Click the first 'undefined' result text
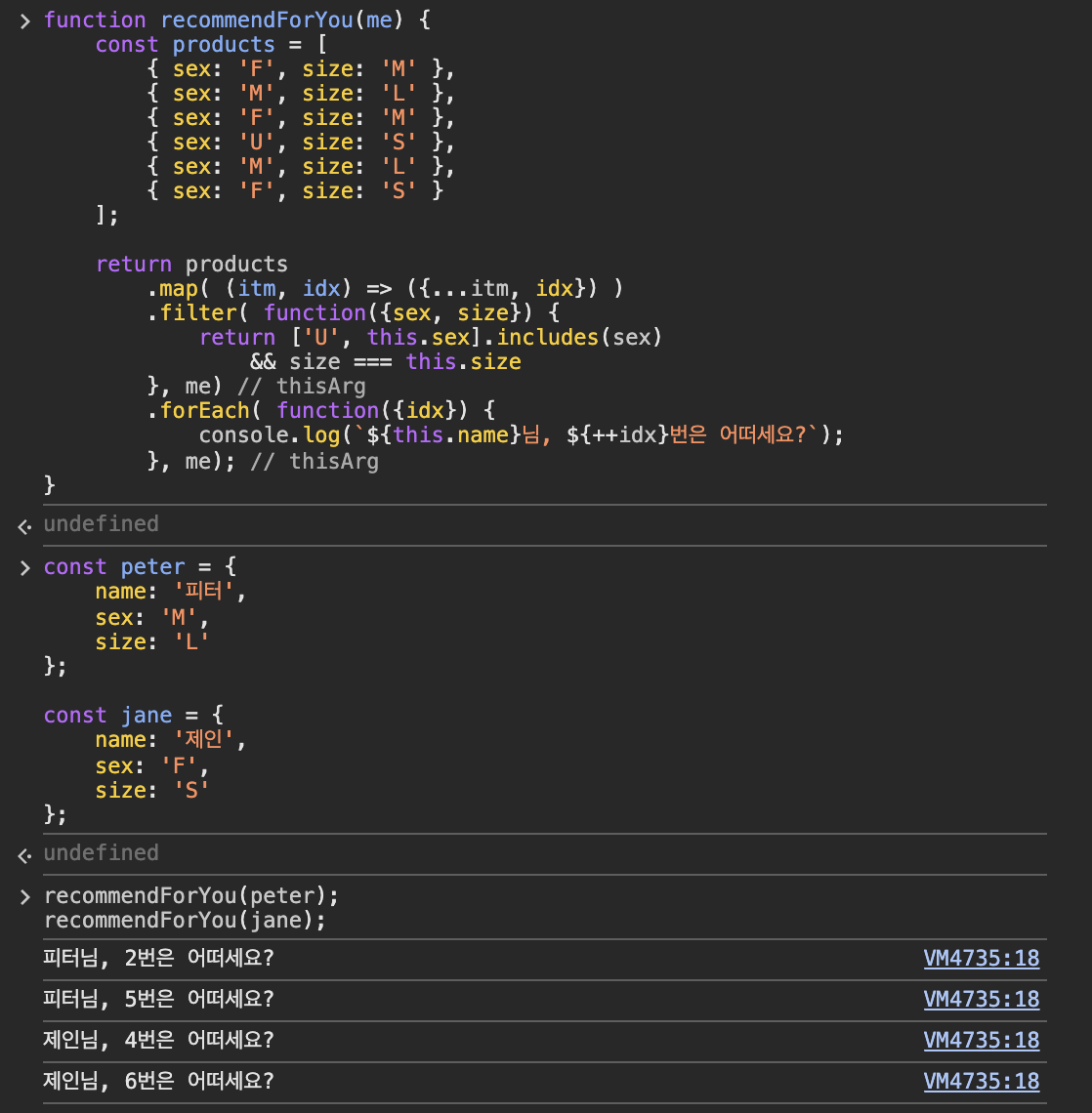 102,524
